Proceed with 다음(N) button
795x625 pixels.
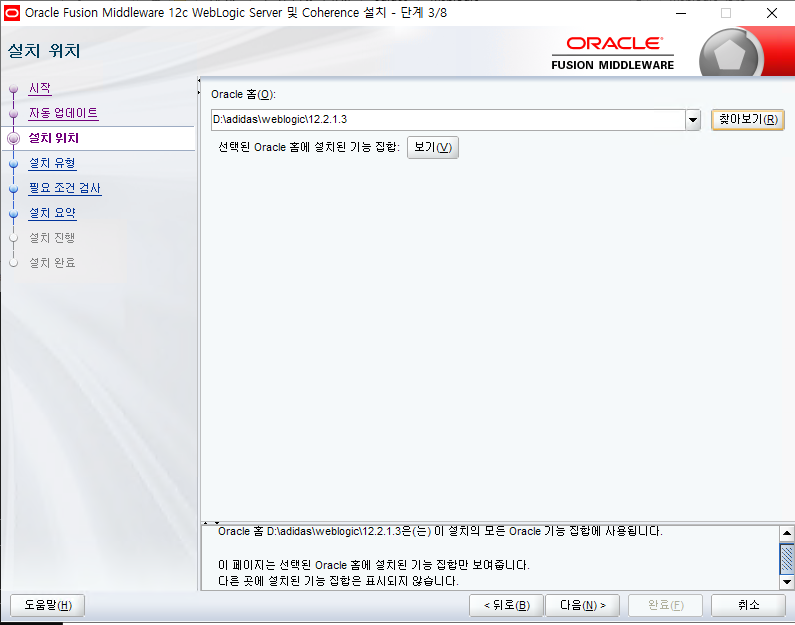(x=583, y=605)
